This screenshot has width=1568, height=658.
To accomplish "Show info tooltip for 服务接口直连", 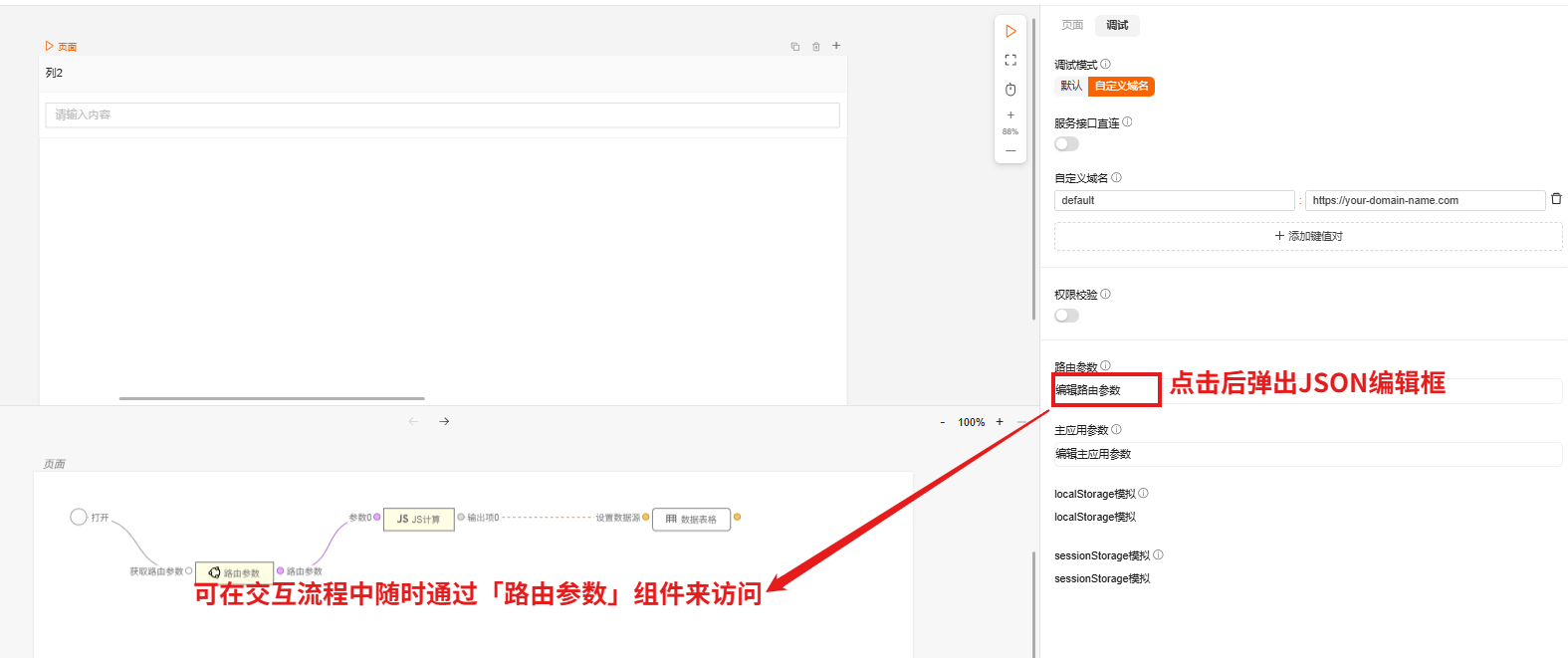I will [x=1127, y=122].
